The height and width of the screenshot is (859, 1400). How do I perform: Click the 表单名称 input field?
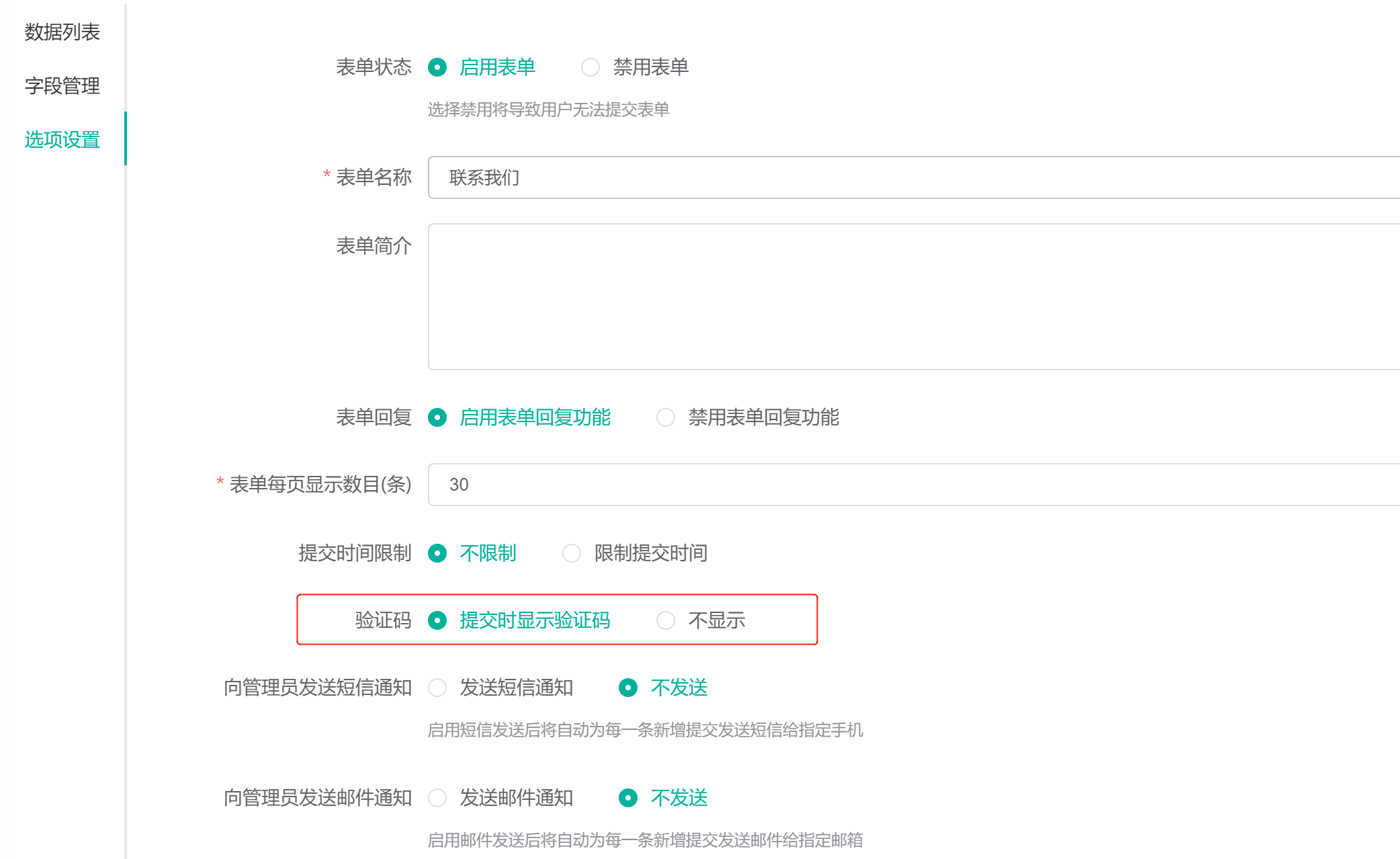pos(914,177)
